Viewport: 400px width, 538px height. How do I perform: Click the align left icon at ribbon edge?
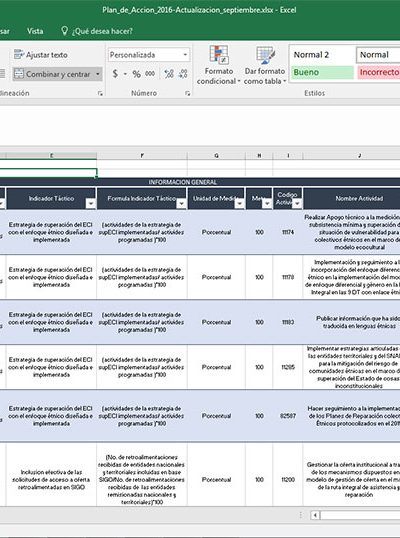pos(2,74)
